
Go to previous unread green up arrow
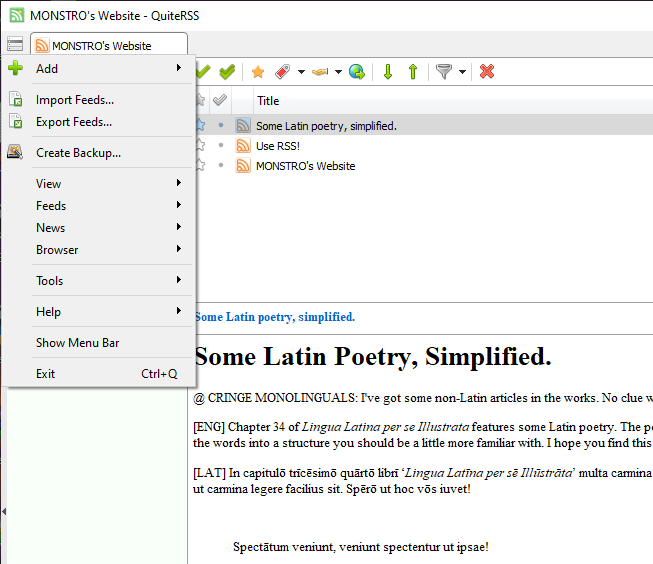tap(413, 72)
